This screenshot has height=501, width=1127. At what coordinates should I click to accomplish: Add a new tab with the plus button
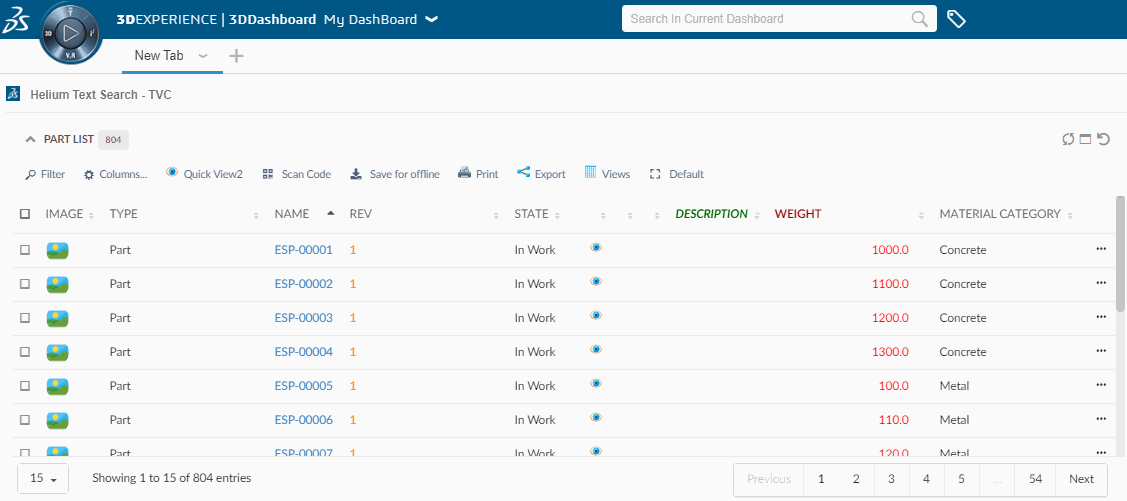(x=236, y=56)
